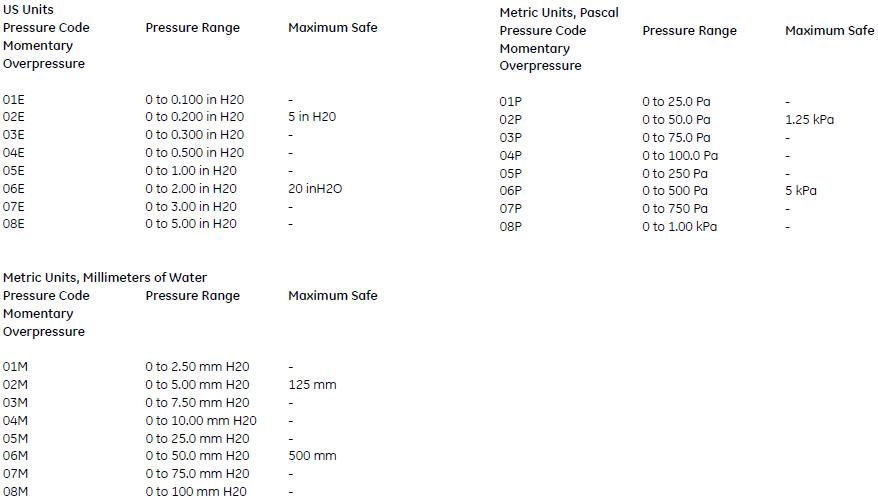Select pressure code 01E
Image resolution: width=878 pixels, height=503 pixels.
tap(14, 100)
